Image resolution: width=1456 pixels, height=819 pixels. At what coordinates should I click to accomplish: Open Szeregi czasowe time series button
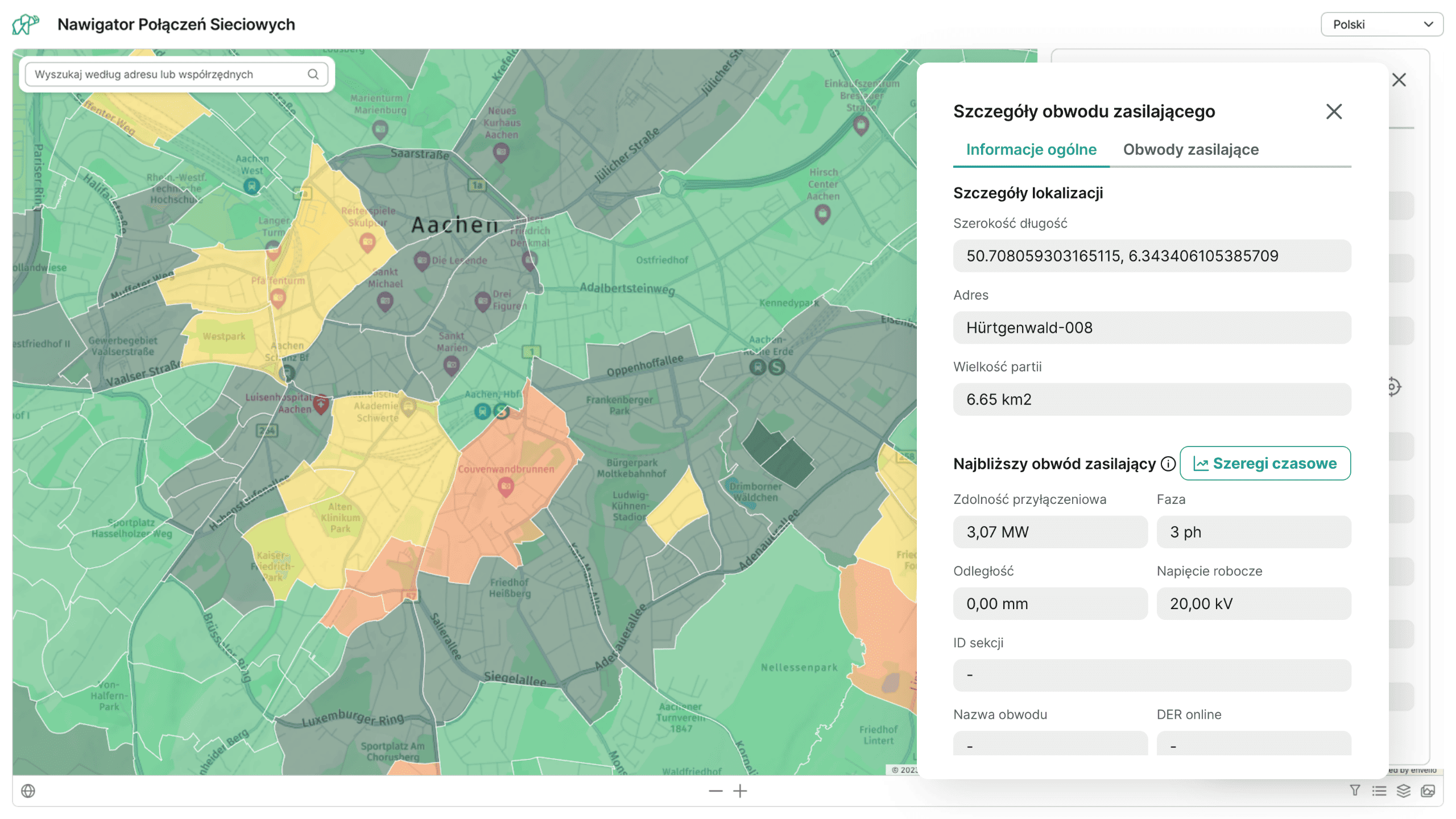1265,463
